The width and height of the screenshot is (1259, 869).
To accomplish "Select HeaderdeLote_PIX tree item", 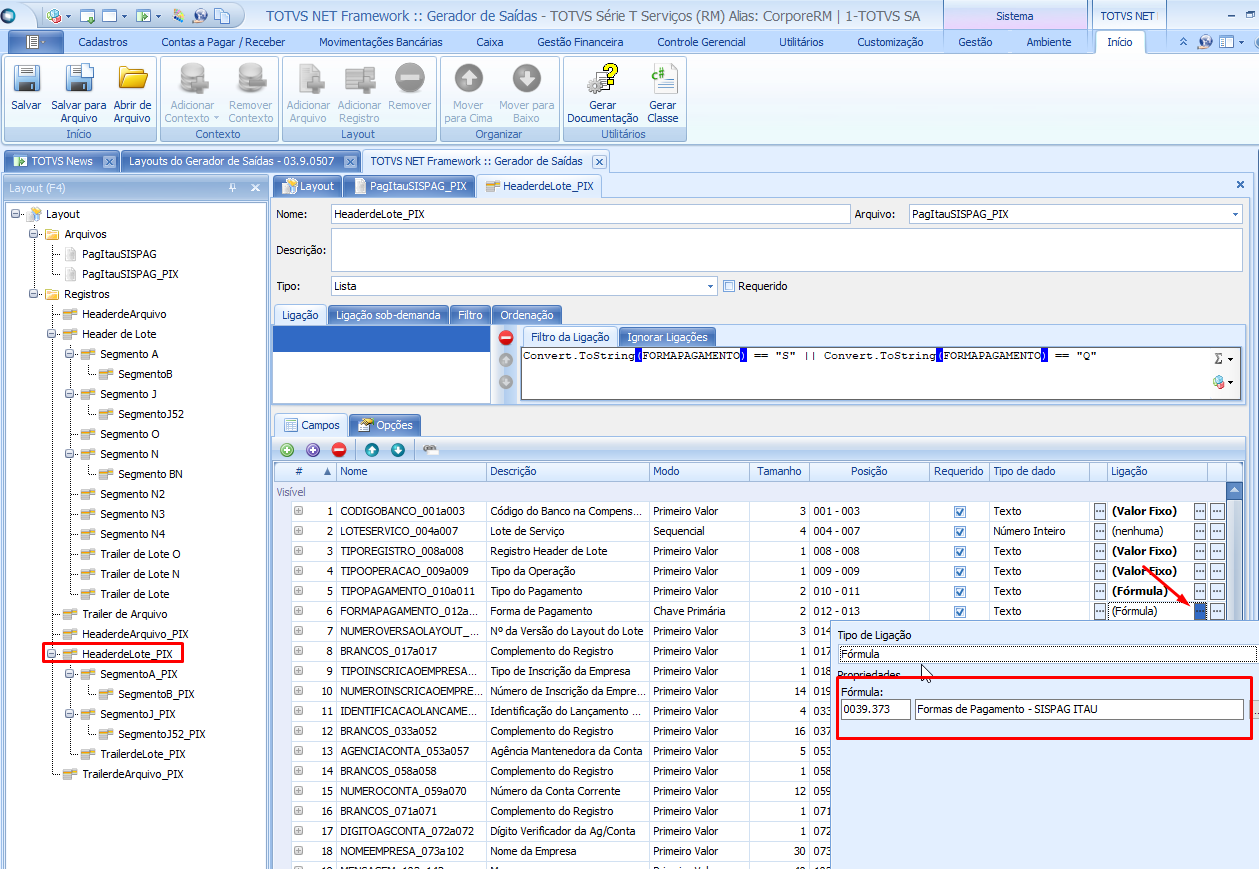I will pyautogui.click(x=127, y=654).
